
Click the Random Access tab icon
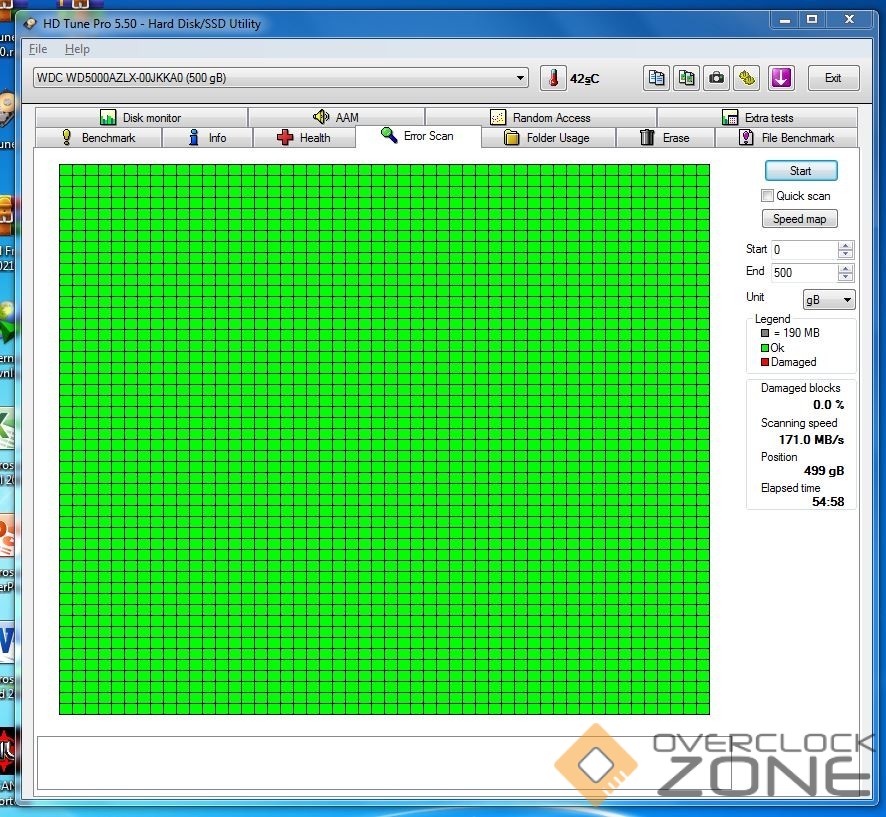click(x=498, y=118)
